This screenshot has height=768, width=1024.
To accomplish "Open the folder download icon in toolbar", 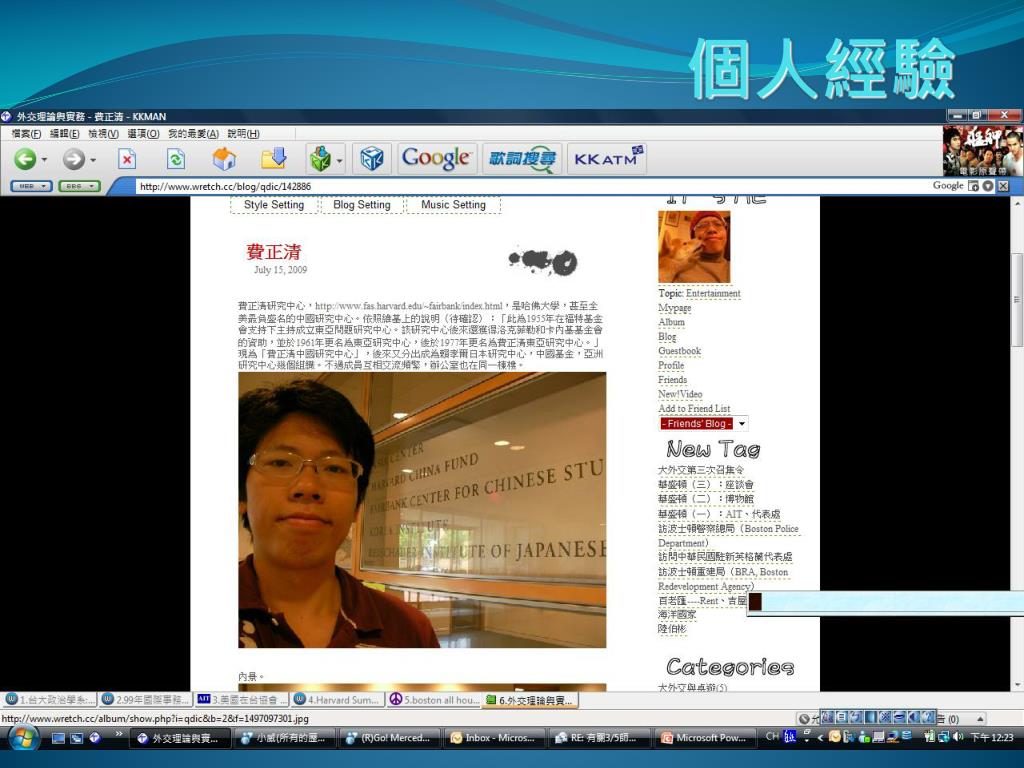I will 274,159.
